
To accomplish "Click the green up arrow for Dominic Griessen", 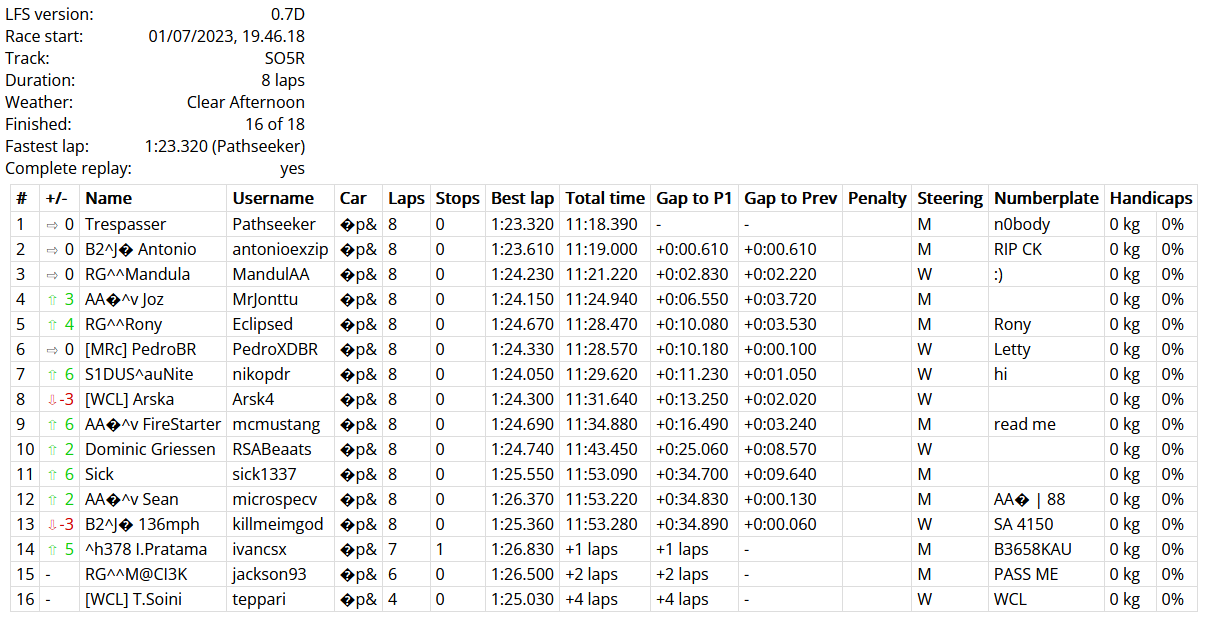I will [x=52, y=449].
